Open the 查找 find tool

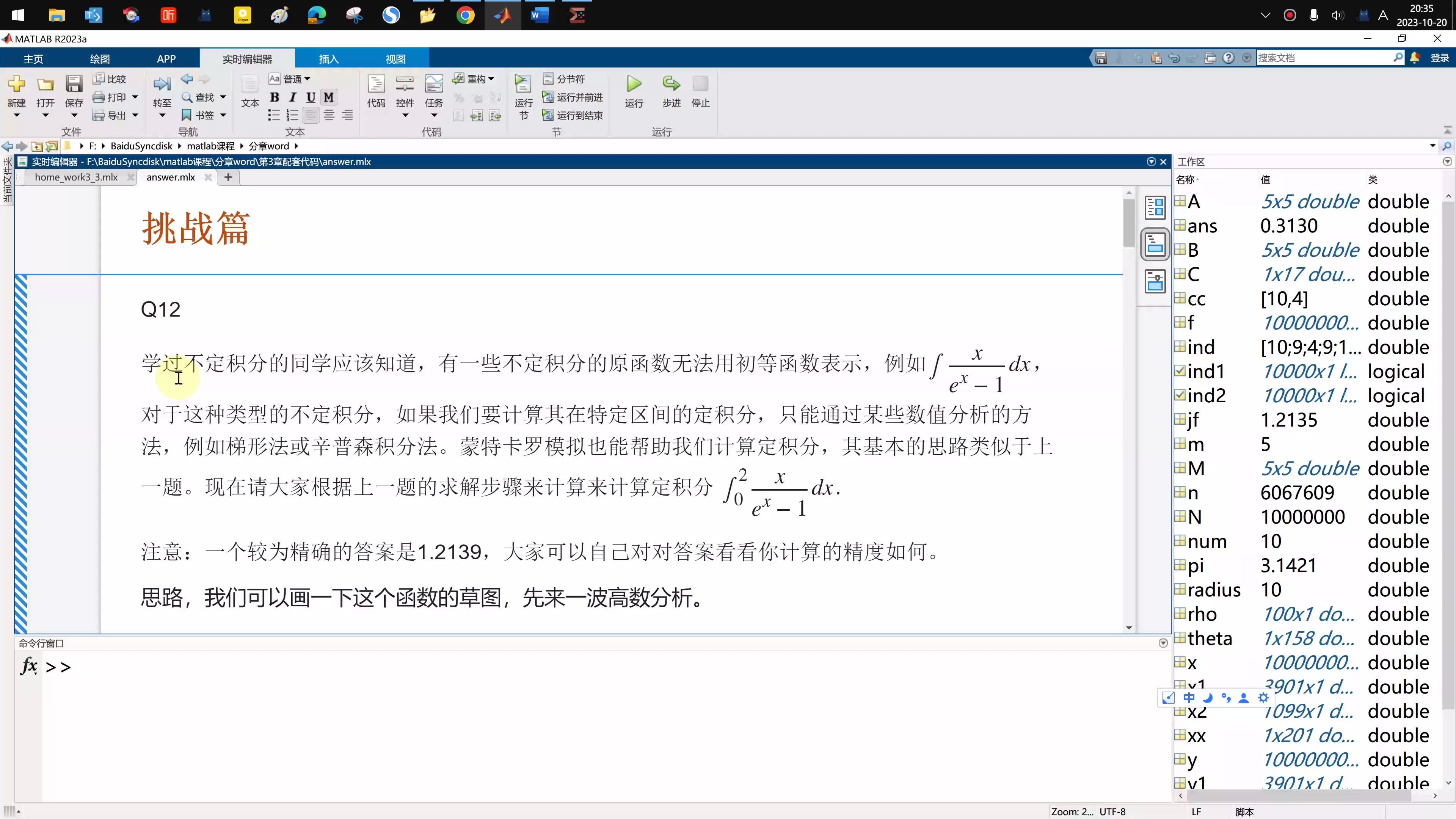[x=201, y=97]
